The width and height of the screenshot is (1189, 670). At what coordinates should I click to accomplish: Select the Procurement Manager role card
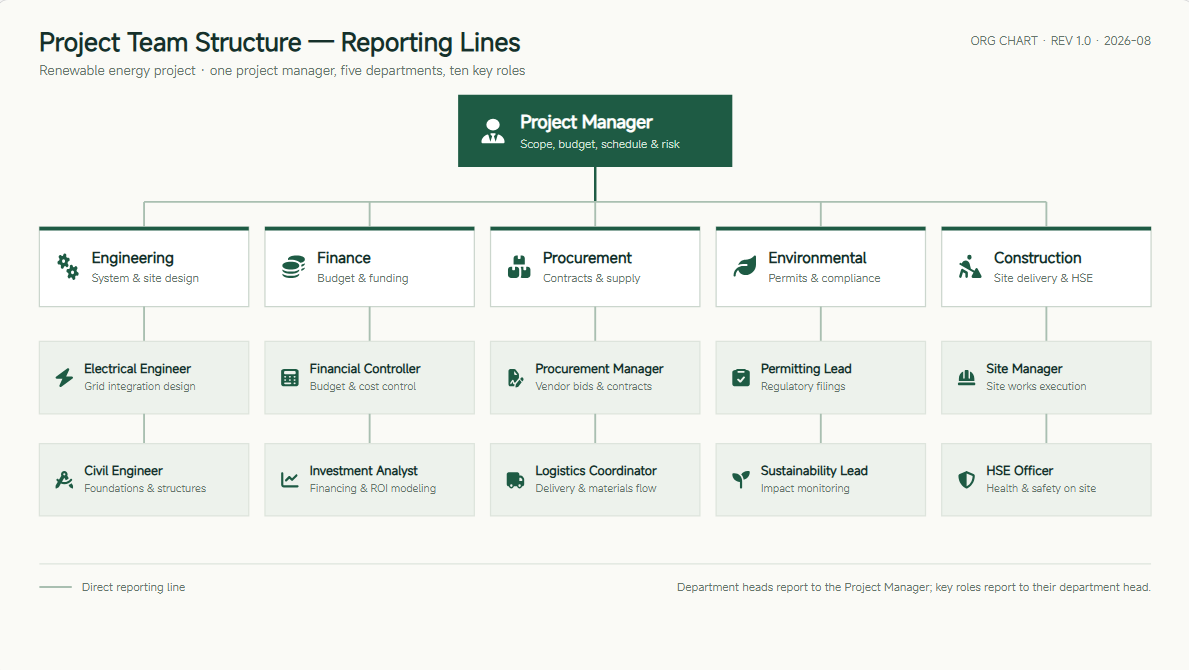coord(595,377)
